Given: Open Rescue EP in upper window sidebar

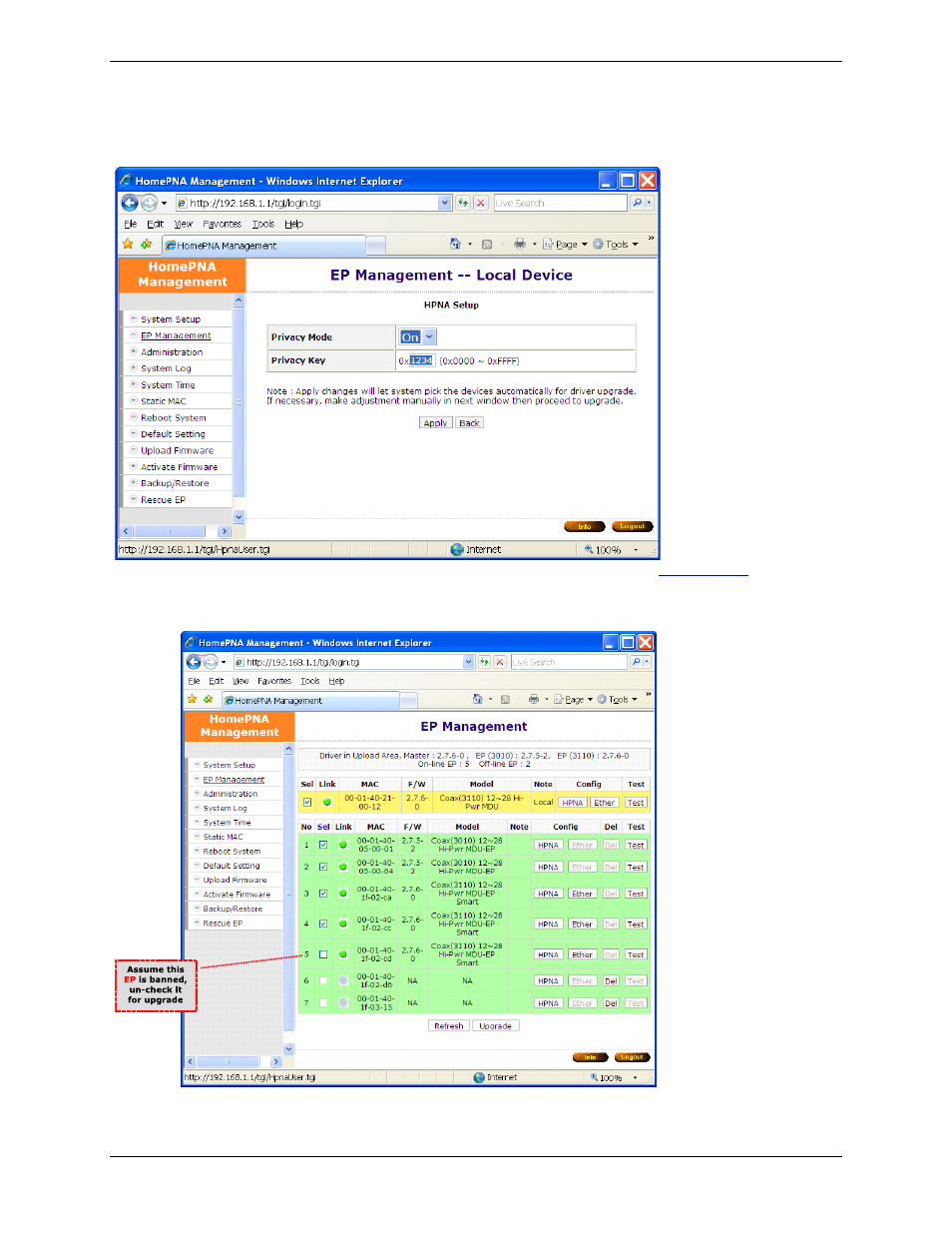Looking at the screenshot, I should (x=163, y=500).
